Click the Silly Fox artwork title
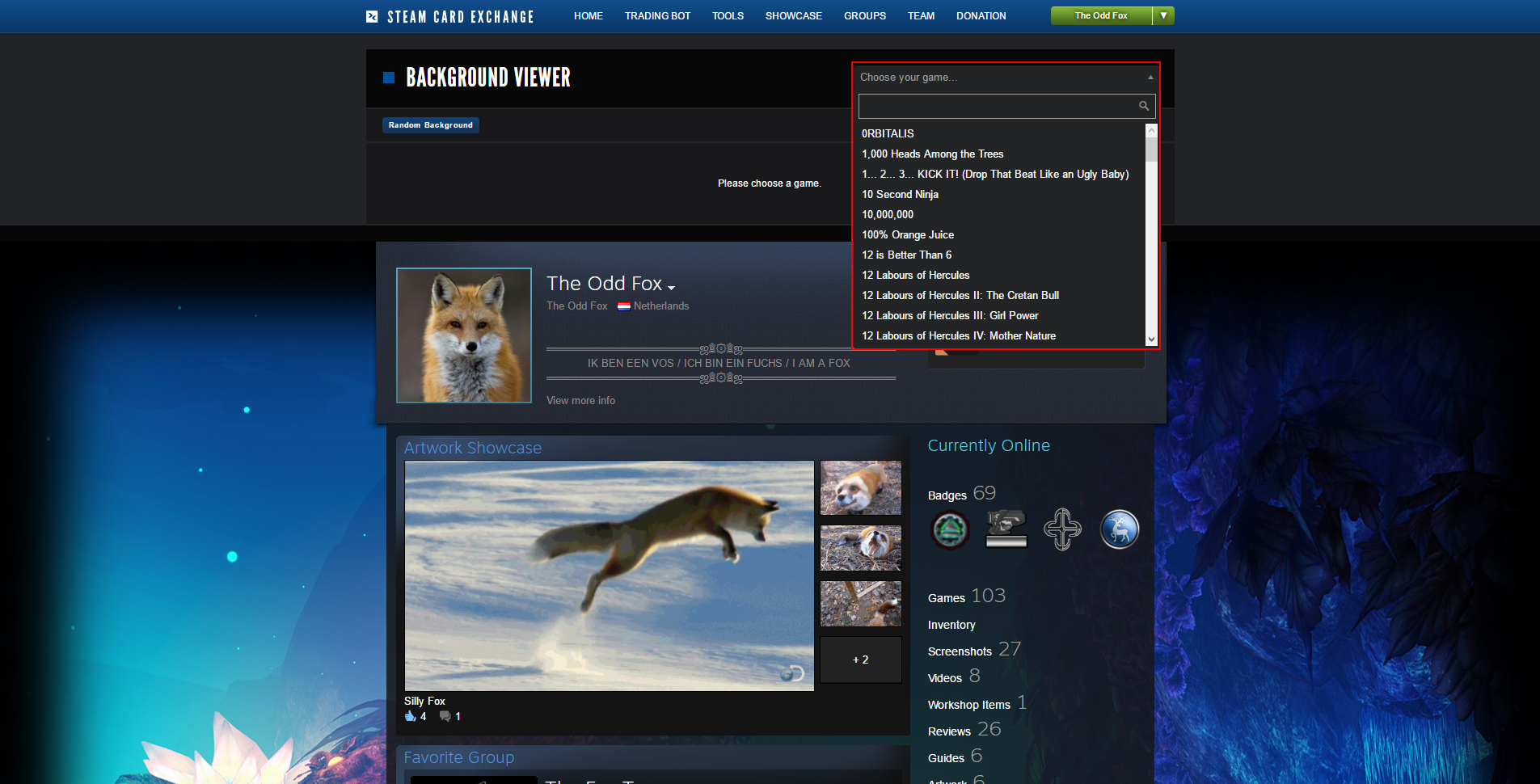The height and width of the screenshot is (784, 1540). pos(424,701)
